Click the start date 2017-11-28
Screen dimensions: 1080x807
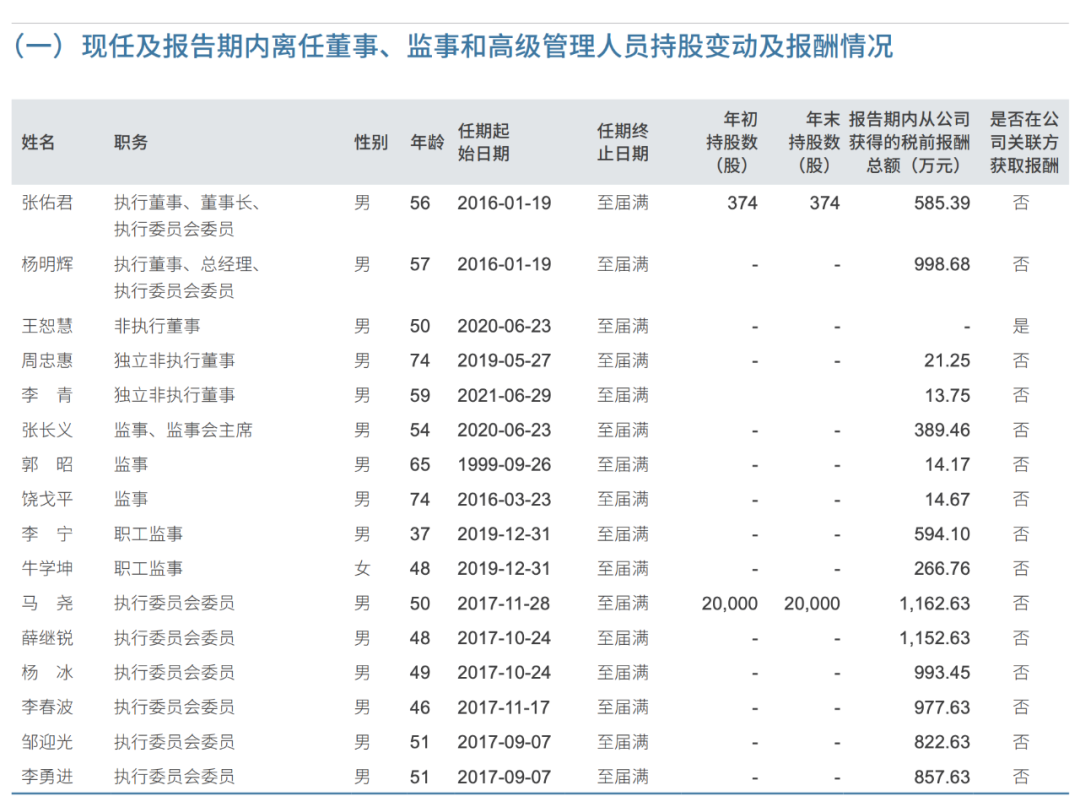tap(504, 604)
